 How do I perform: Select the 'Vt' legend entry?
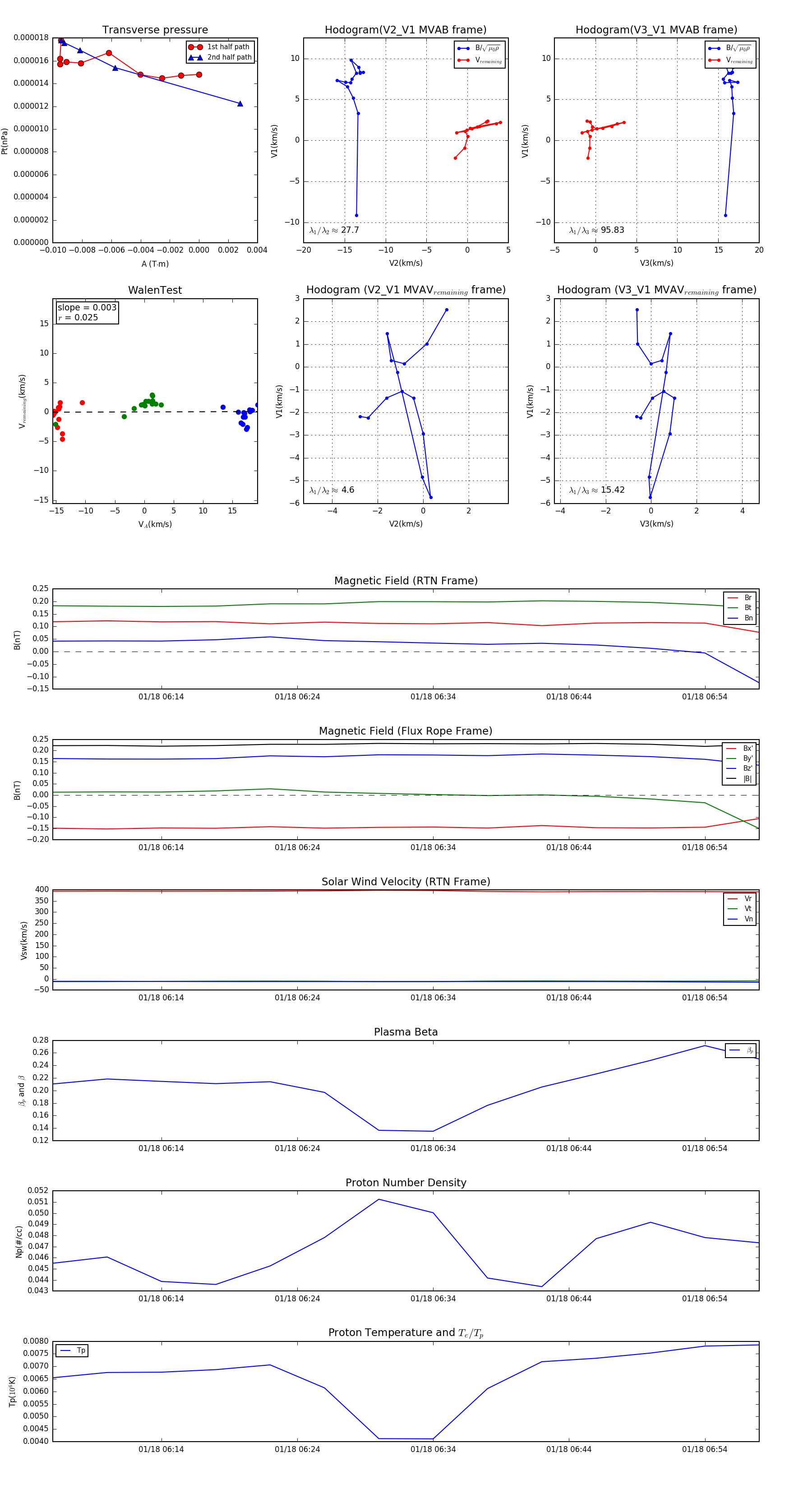pos(740,909)
